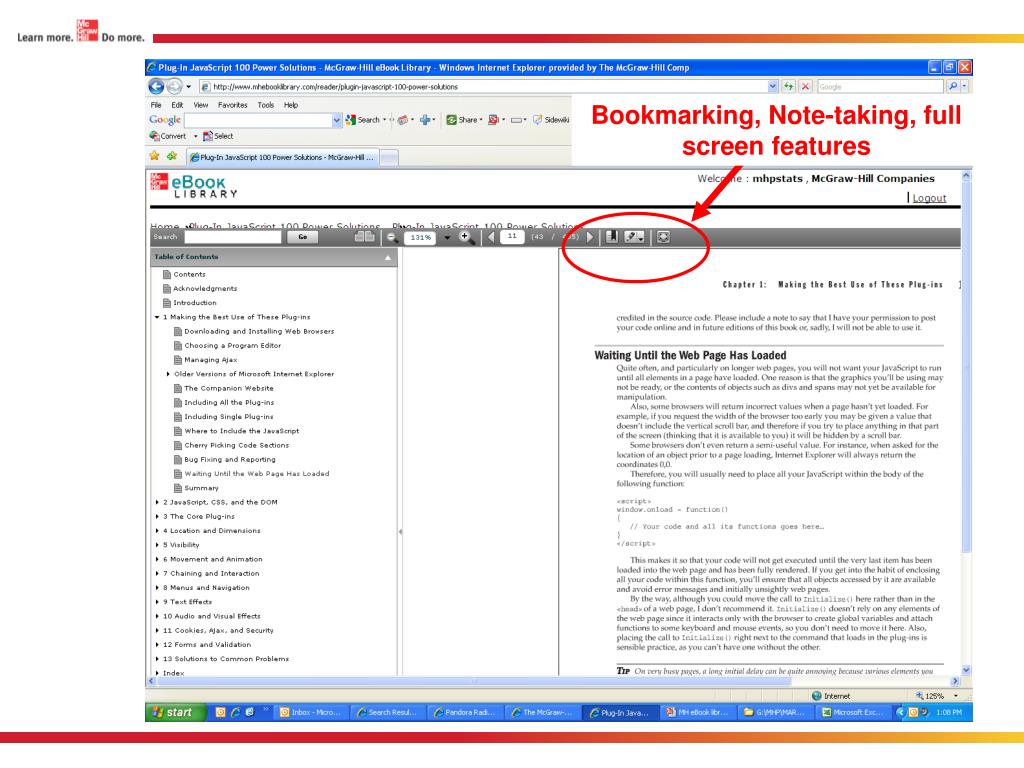Click the page number input box
The height and width of the screenshot is (768, 1024).
click(x=513, y=236)
